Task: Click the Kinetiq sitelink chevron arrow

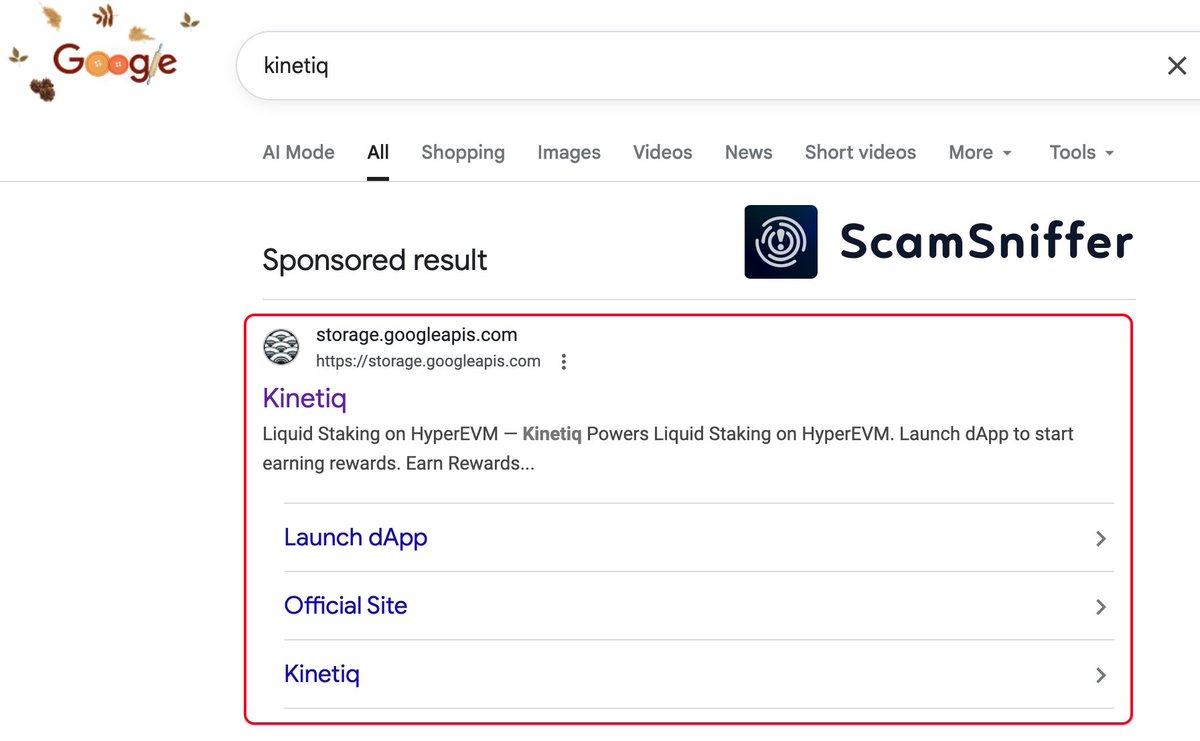Action: [x=1100, y=675]
